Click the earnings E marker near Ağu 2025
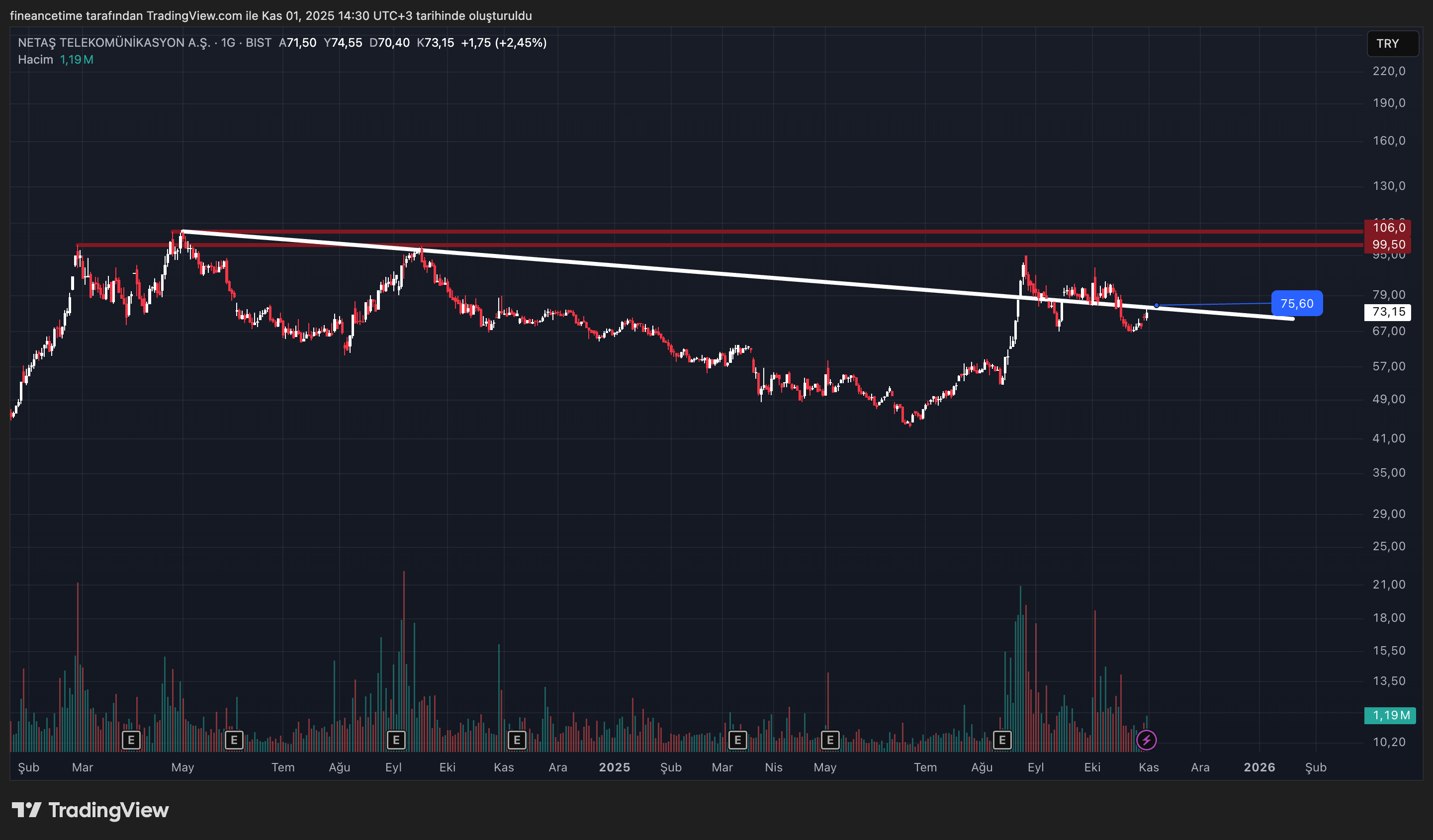The image size is (1433, 840). 1002,740
